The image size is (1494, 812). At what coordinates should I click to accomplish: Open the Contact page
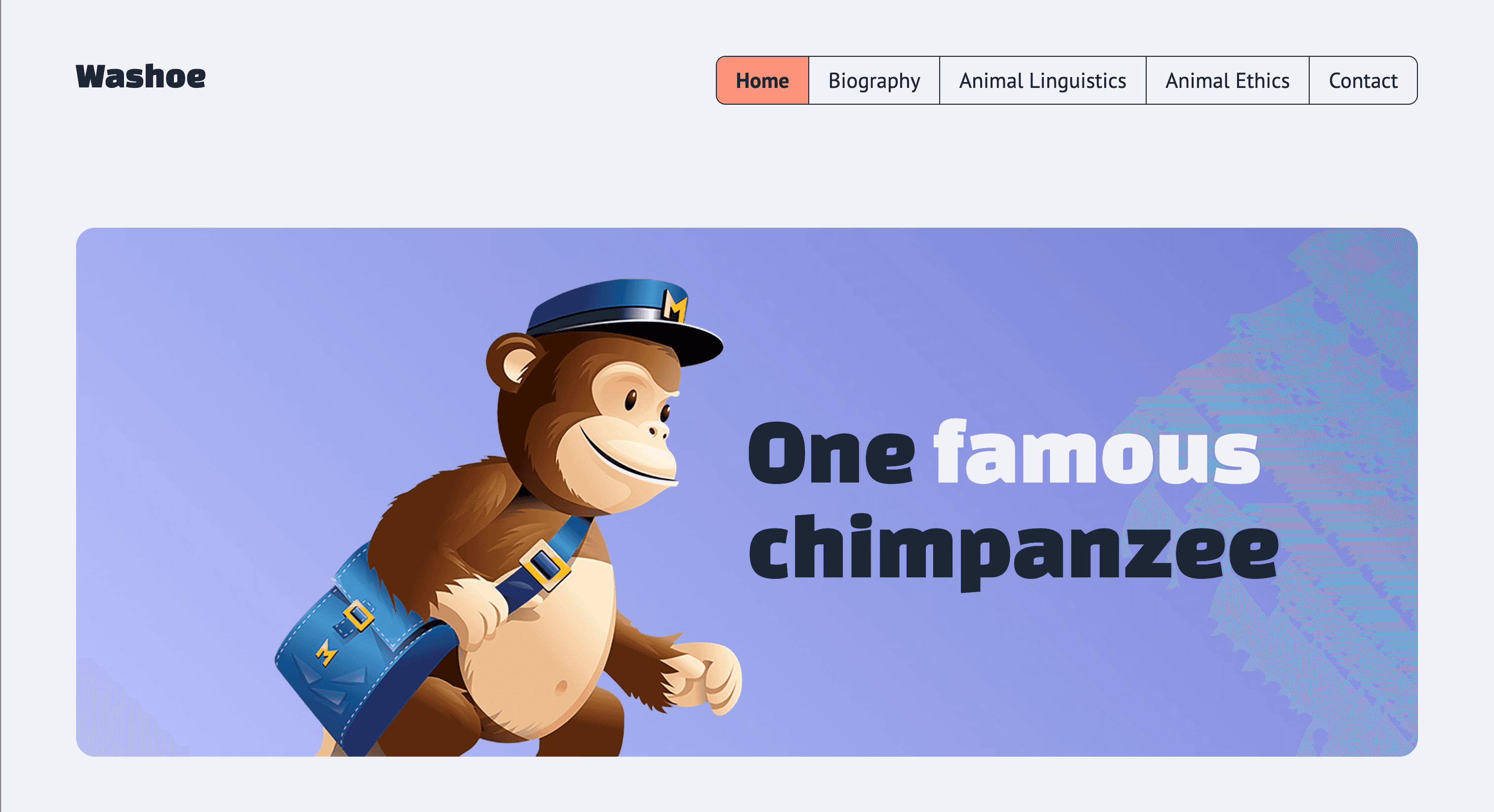pyautogui.click(x=1363, y=81)
